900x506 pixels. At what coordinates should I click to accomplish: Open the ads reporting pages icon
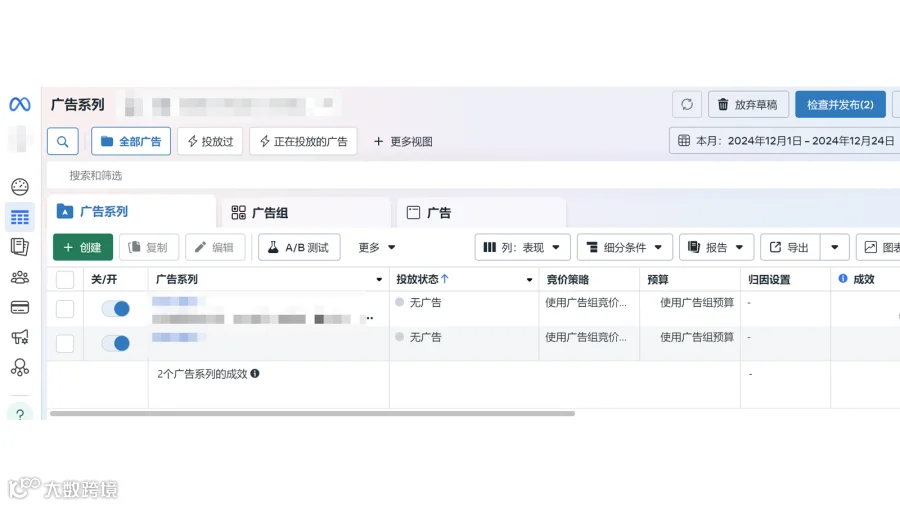[20, 247]
